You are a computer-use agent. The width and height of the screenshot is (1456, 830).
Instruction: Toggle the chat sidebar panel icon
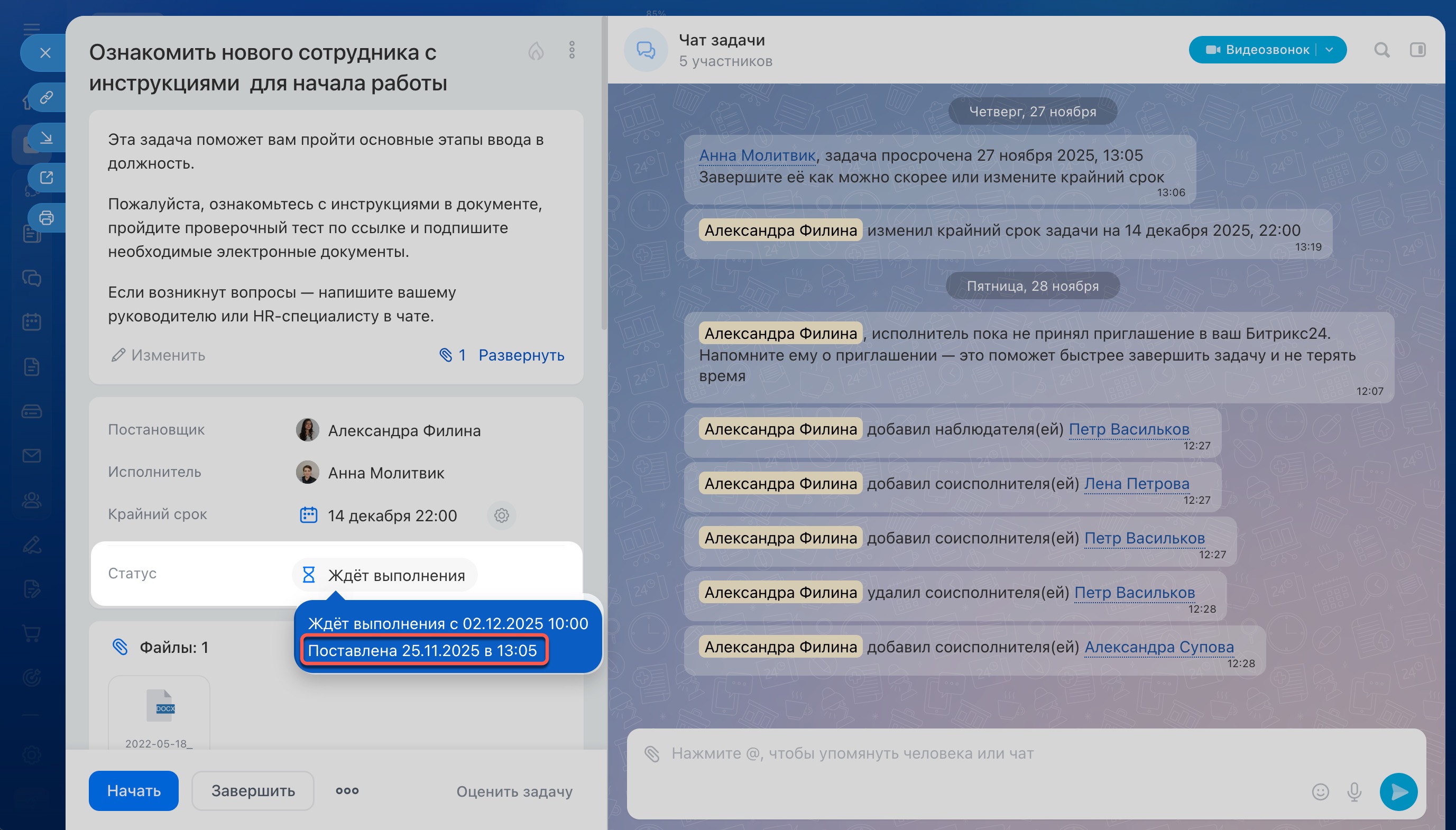point(1417,50)
